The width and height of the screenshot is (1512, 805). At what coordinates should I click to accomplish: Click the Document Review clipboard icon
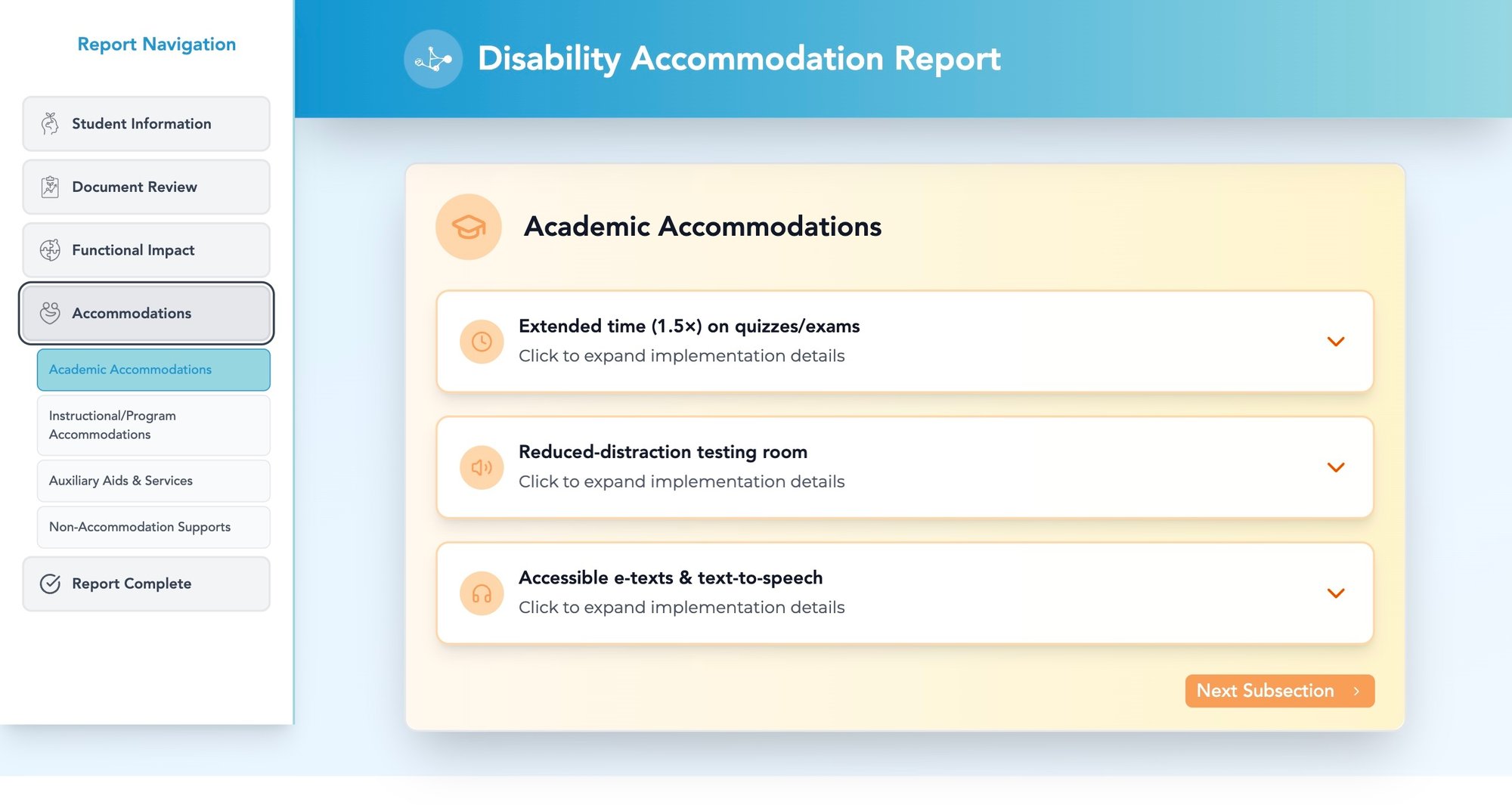(x=50, y=187)
